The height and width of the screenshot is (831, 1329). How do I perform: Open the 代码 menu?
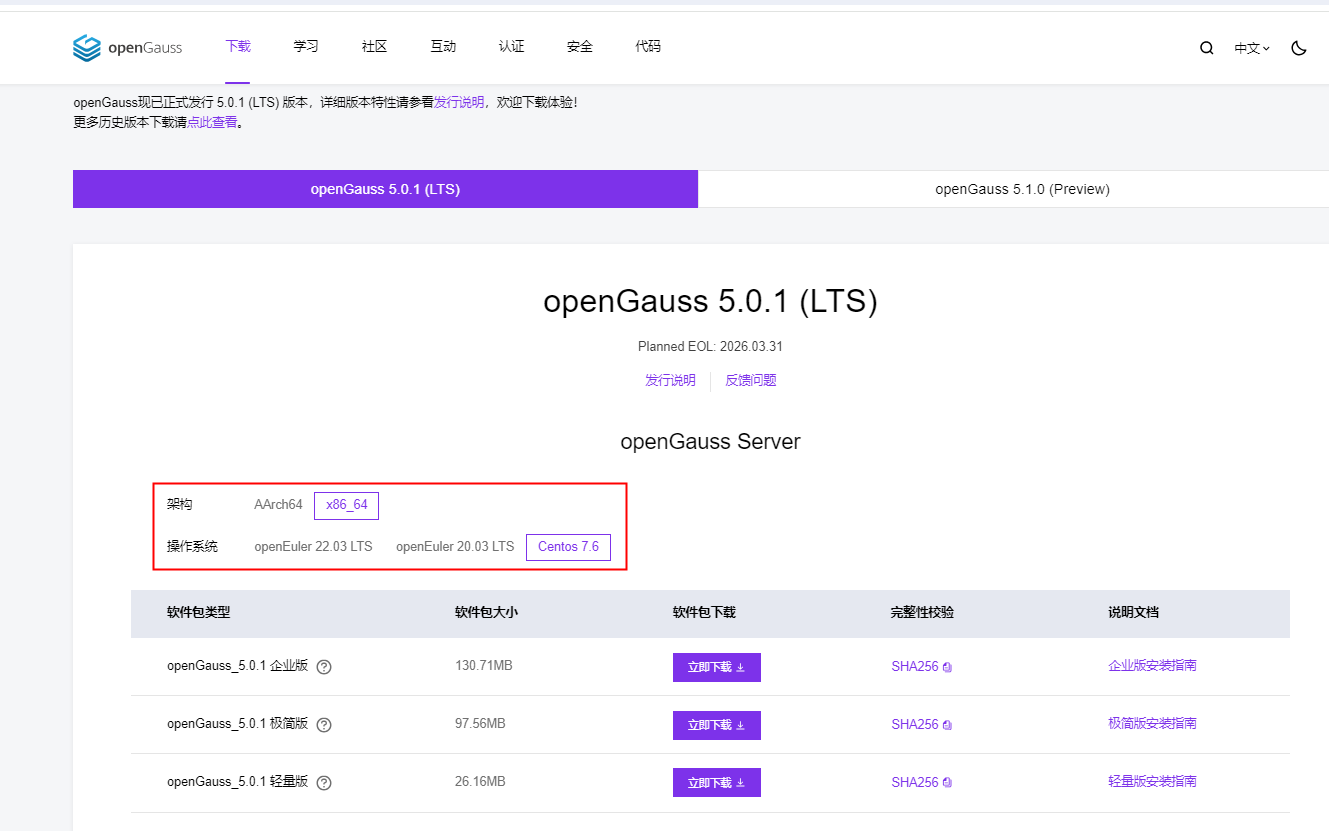[x=648, y=46]
